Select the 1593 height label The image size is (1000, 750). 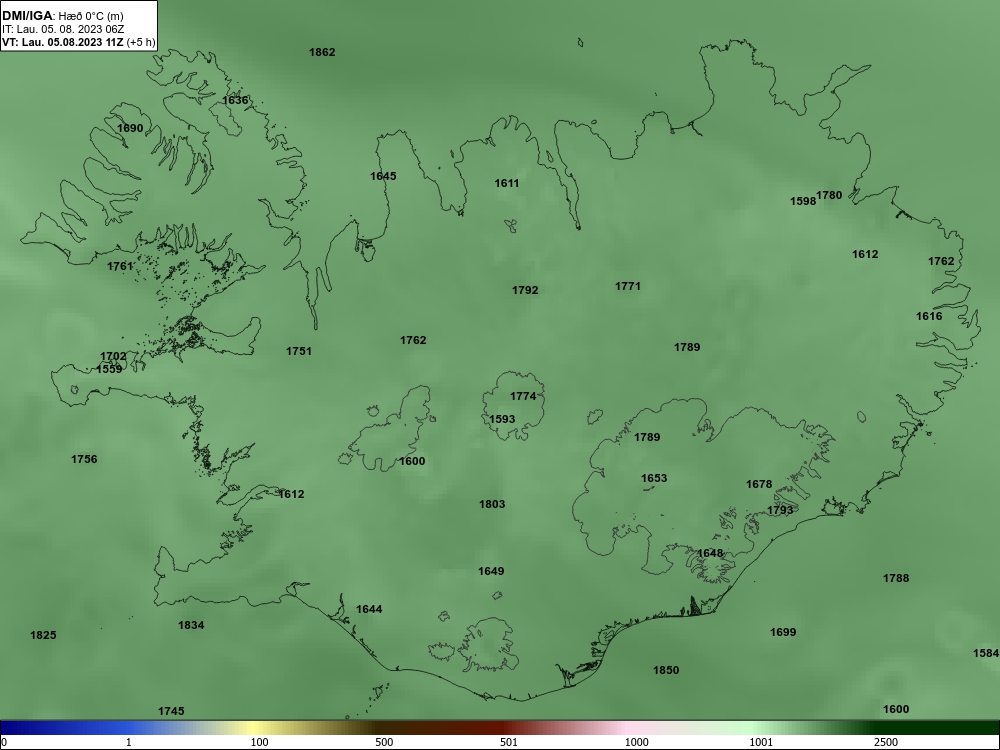[502, 419]
